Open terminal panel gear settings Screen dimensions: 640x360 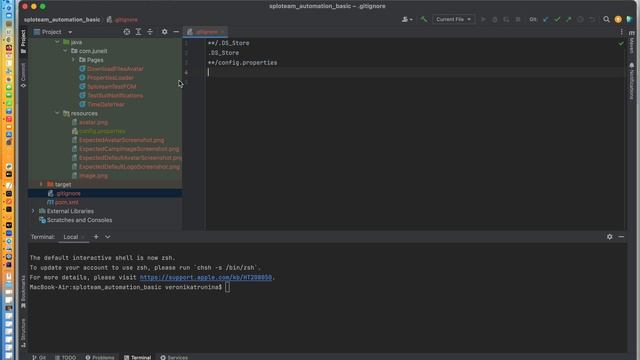tap(609, 237)
